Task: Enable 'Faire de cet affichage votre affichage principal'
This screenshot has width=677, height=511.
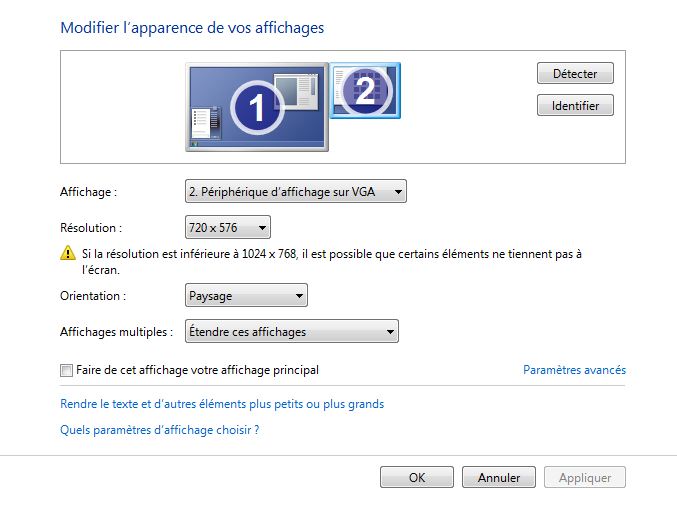Action: pyautogui.click(x=67, y=370)
